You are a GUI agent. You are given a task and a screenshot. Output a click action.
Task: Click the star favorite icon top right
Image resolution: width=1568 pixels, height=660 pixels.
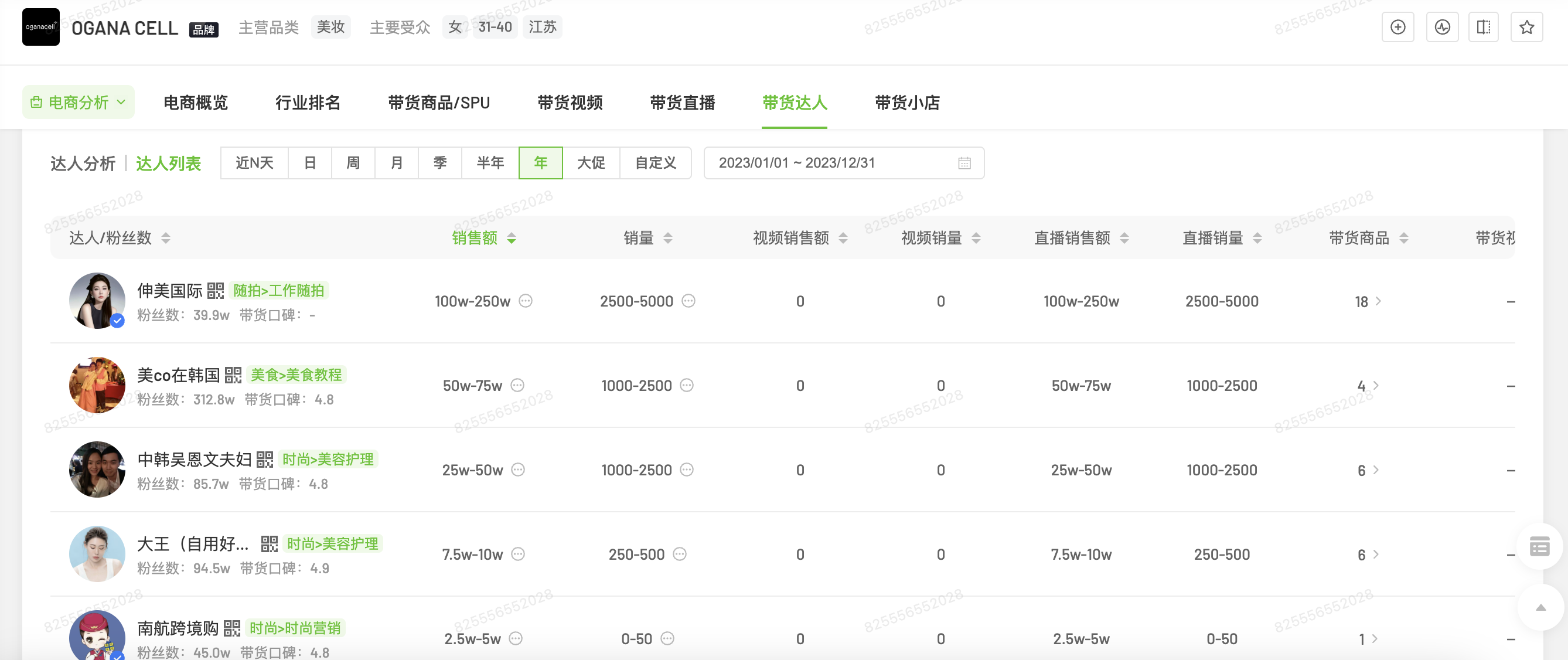coord(1526,28)
